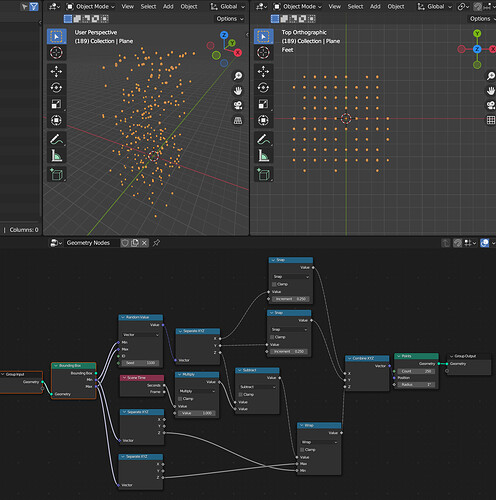496x500 pixels.
Task: Select the Scale tool in the Top Orthographic viewport
Action: pyautogui.click(x=263, y=104)
